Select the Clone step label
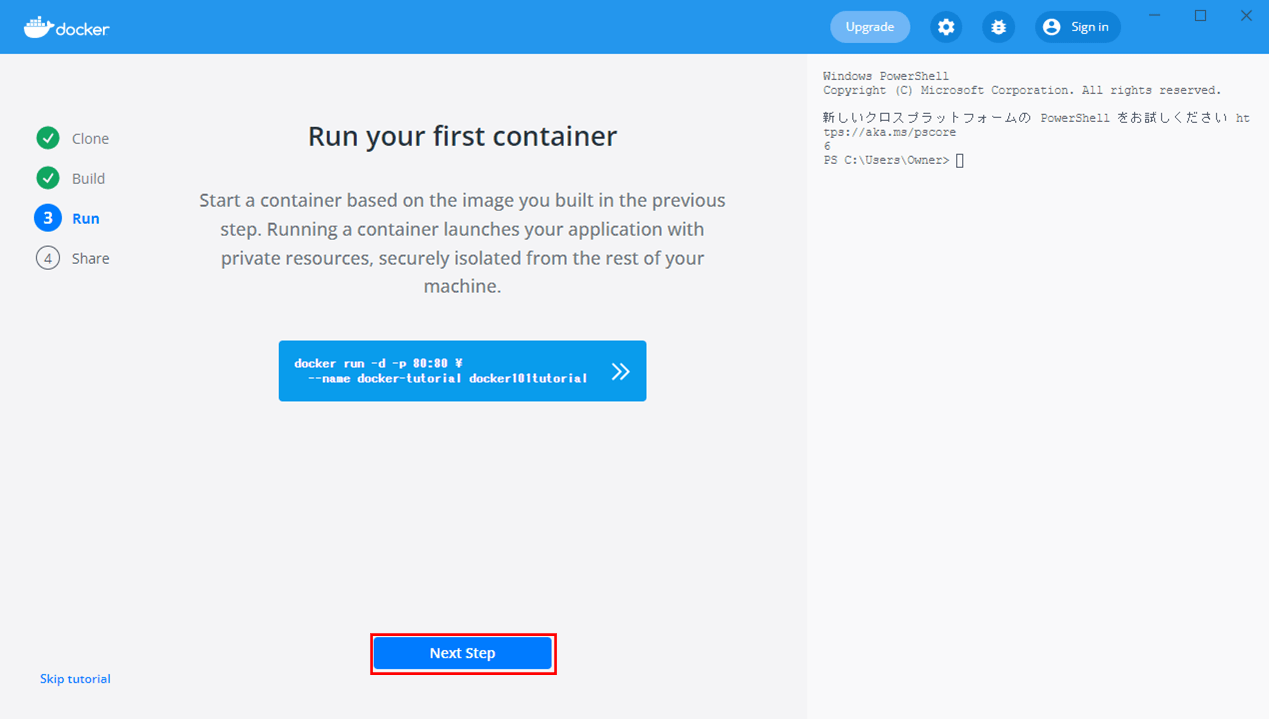1269x719 pixels. click(x=90, y=139)
